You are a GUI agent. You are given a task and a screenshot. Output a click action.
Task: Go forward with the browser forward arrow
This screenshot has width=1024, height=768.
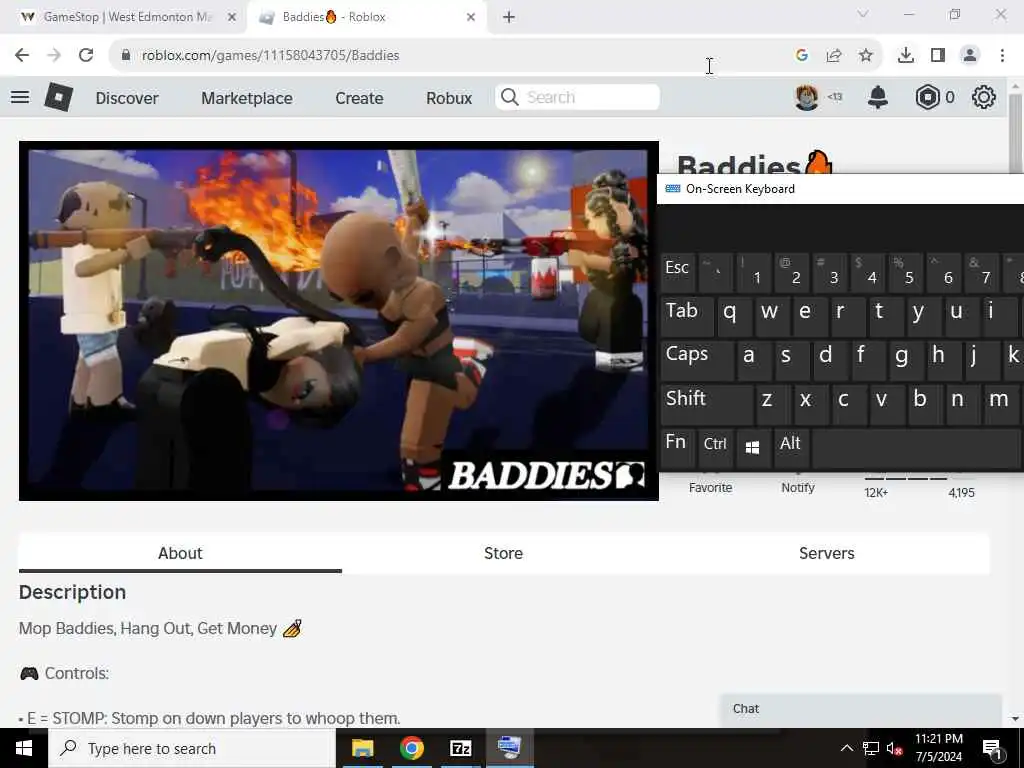[x=54, y=55]
